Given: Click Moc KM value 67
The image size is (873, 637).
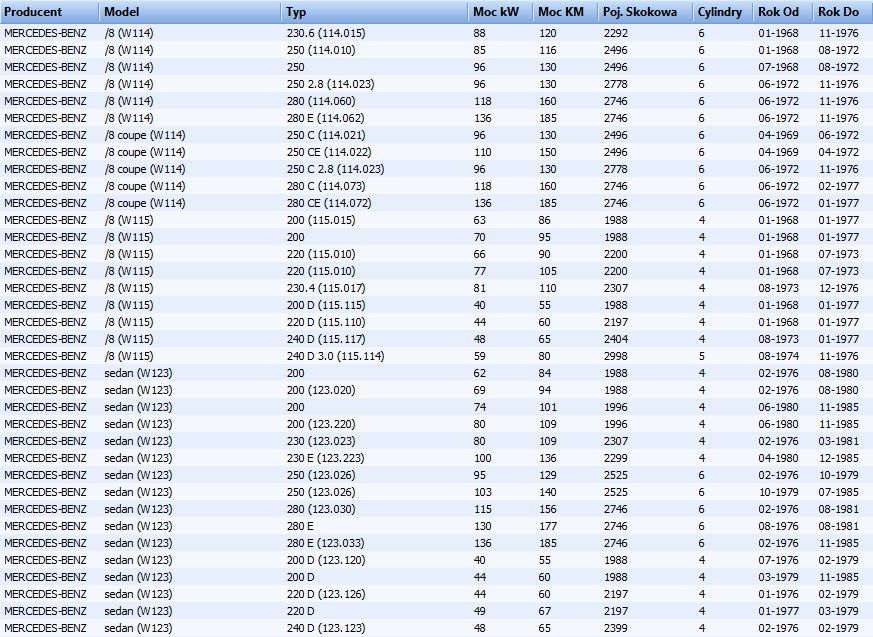Looking at the screenshot, I should pos(545,611).
